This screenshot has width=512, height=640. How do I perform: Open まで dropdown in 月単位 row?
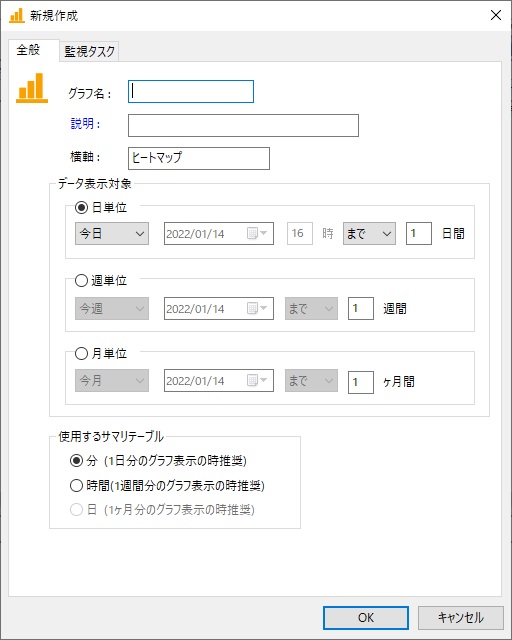[311, 380]
